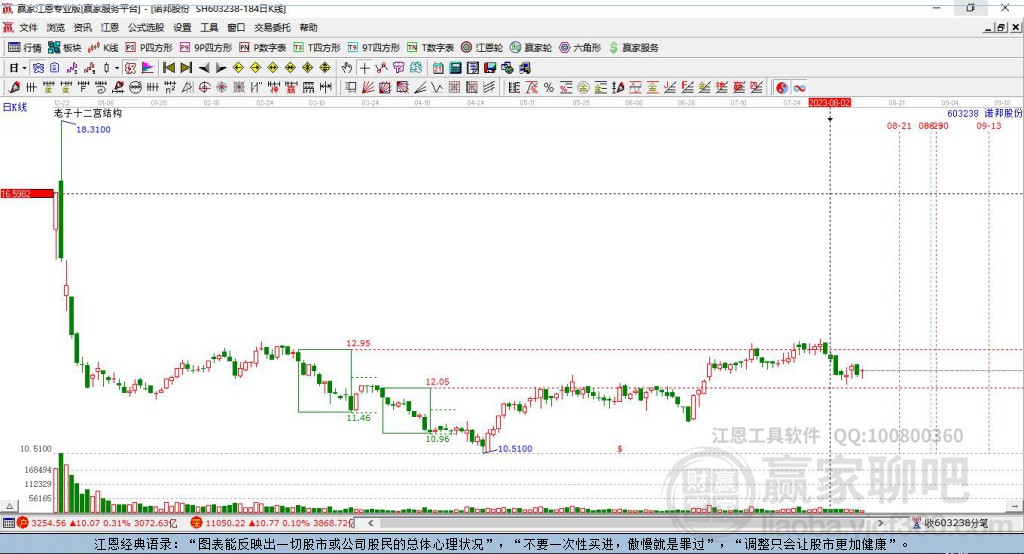
Task: Open the 公式选股 menu
Action: [146, 27]
